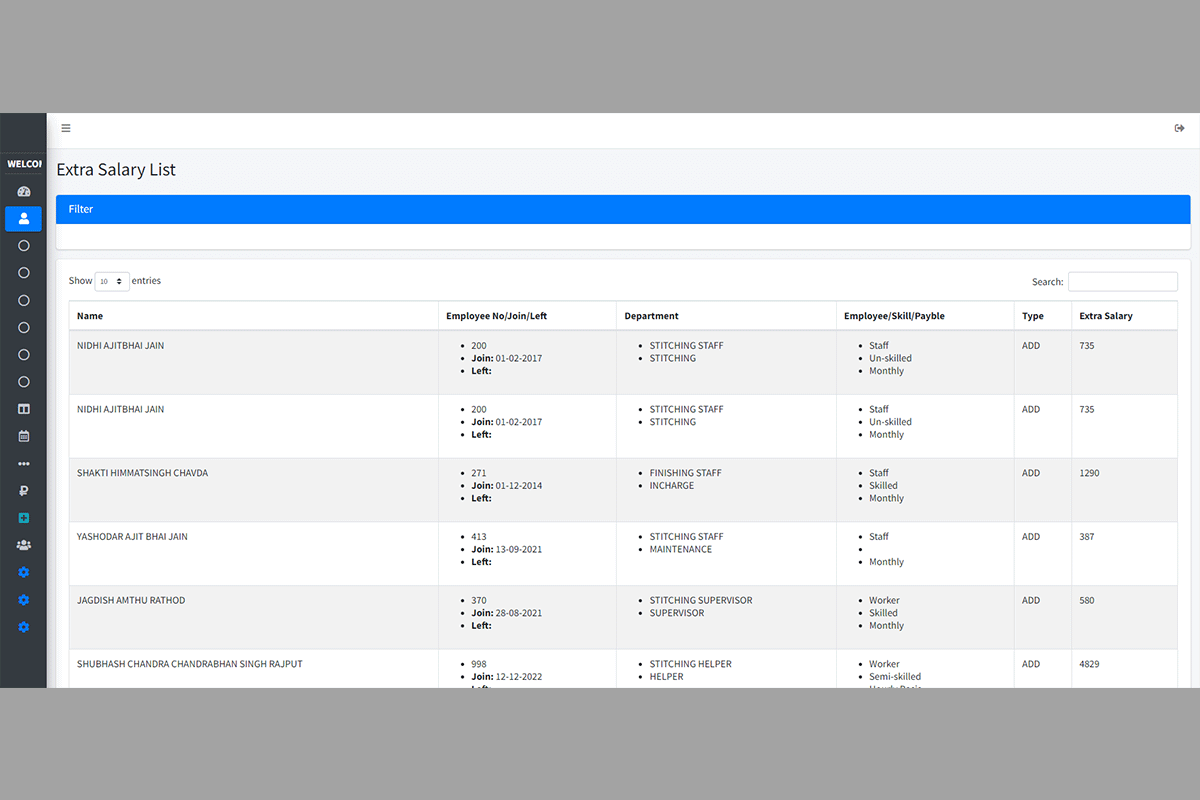The height and width of the screenshot is (800, 1200).
Task: Select the name SHAKTI HIMMATSINGH CHAVDA
Action: (142, 473)
